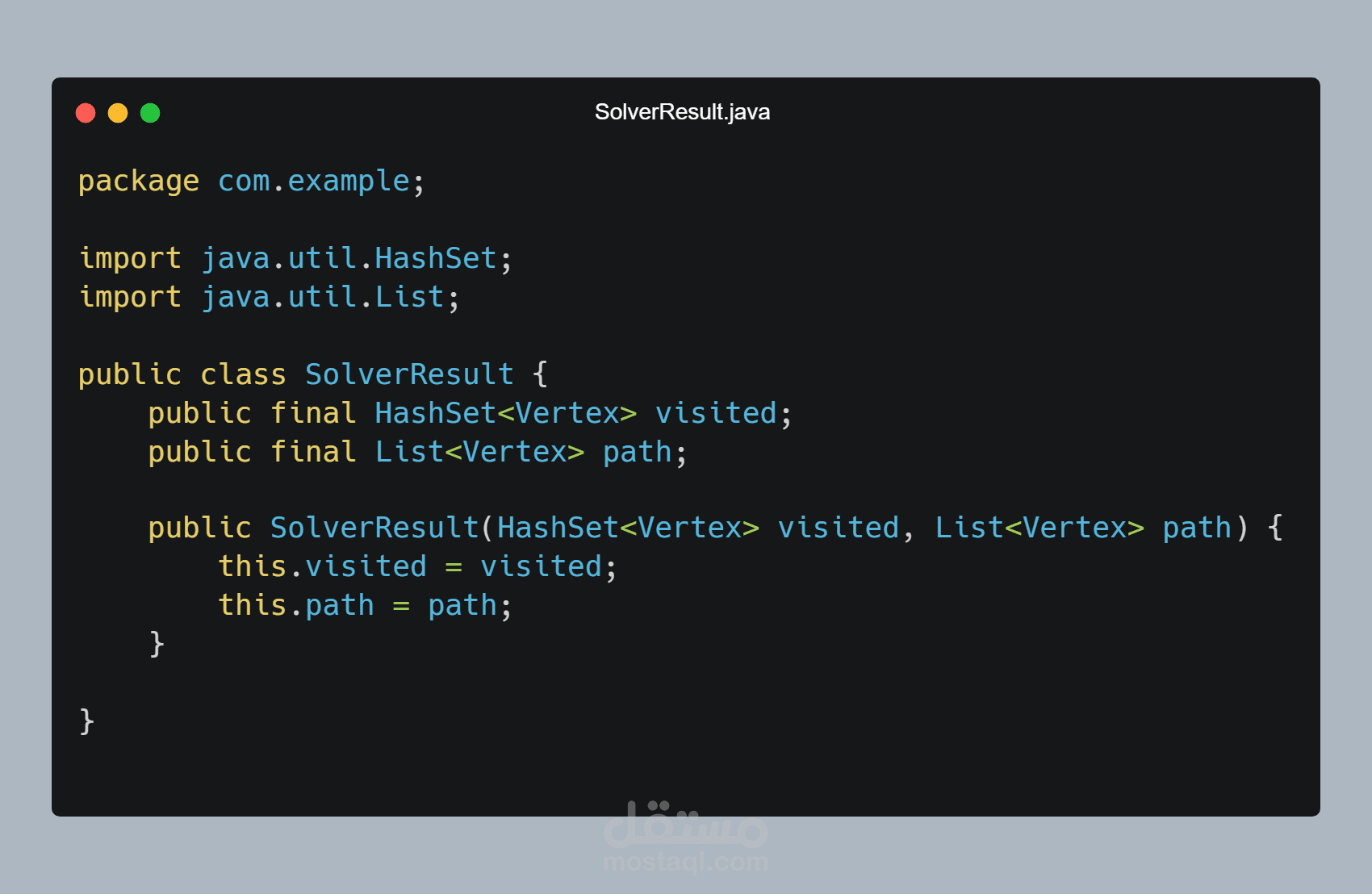Click the visited field declaration name
Screen dimensions: 1372x894
[x=716, y=413]
